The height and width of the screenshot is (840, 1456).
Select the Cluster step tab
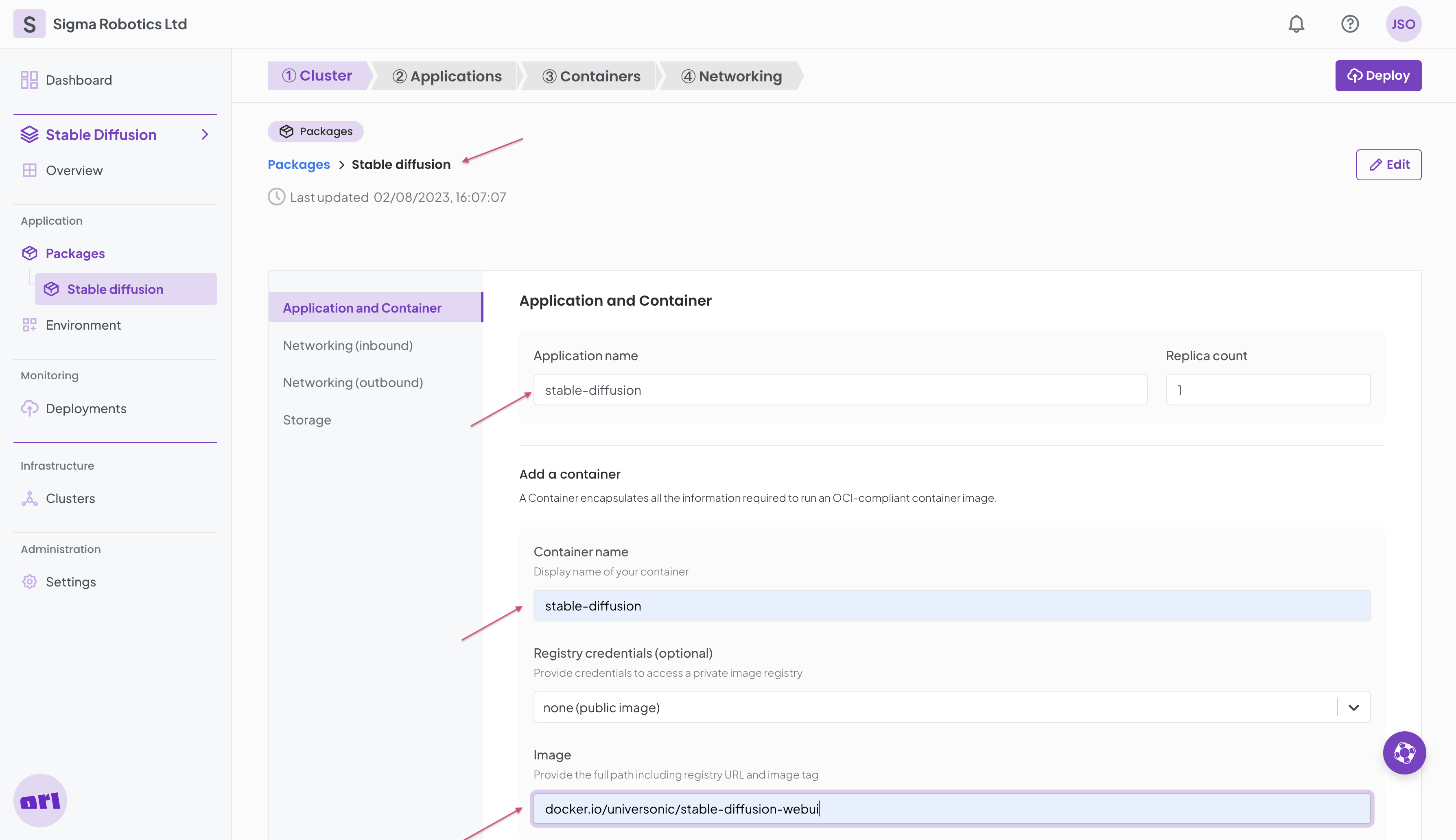tap(317, 76)
